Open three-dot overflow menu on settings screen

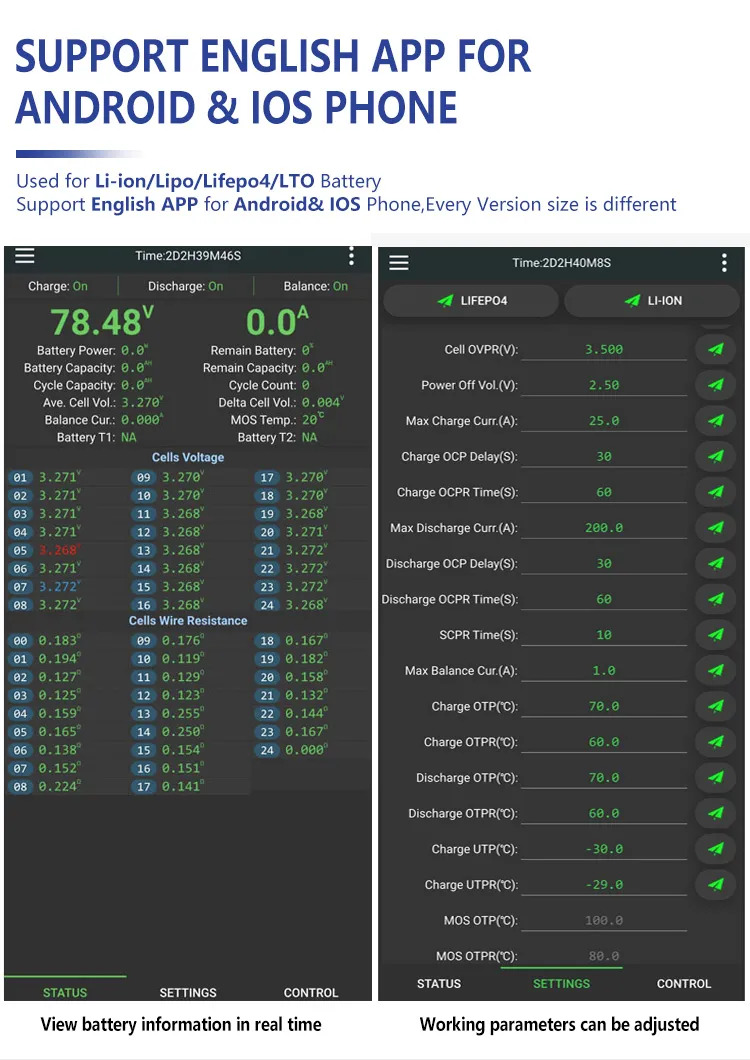724,262
